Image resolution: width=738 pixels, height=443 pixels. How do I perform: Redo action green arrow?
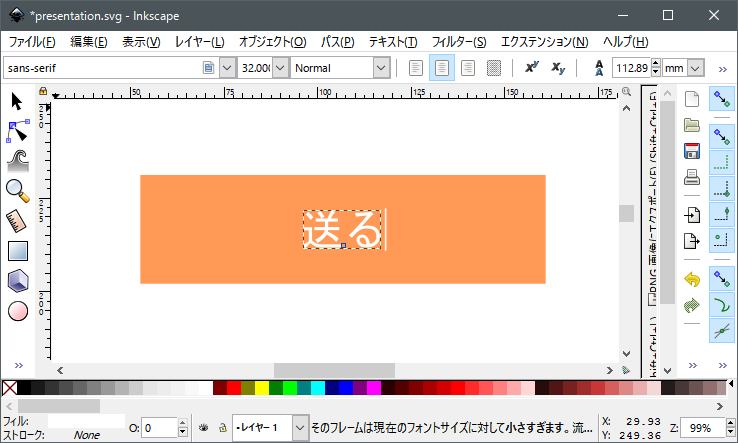coord(692,306)
